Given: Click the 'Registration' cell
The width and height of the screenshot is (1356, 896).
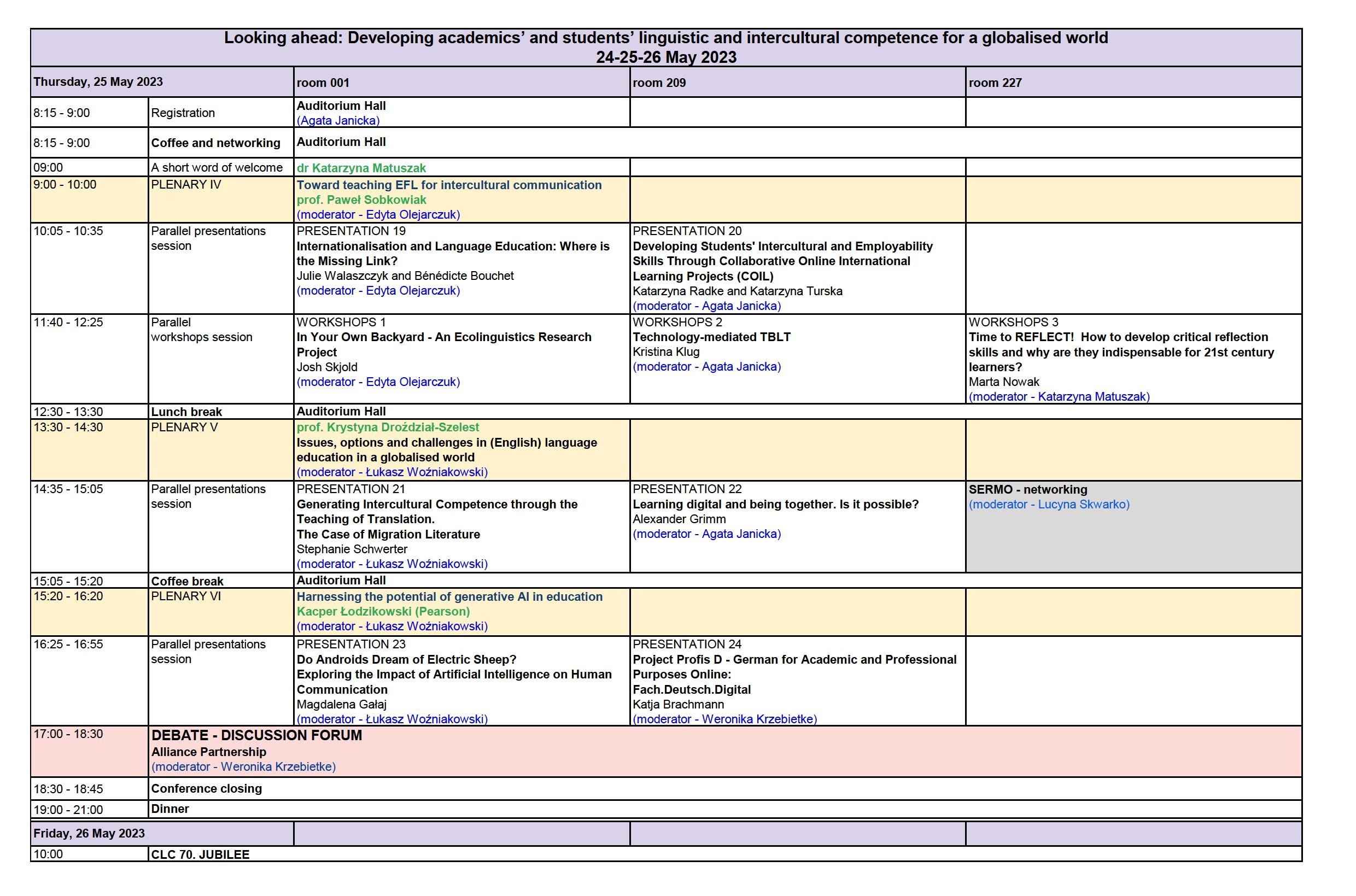Looking at the screenshot, I should pos(220,113).
